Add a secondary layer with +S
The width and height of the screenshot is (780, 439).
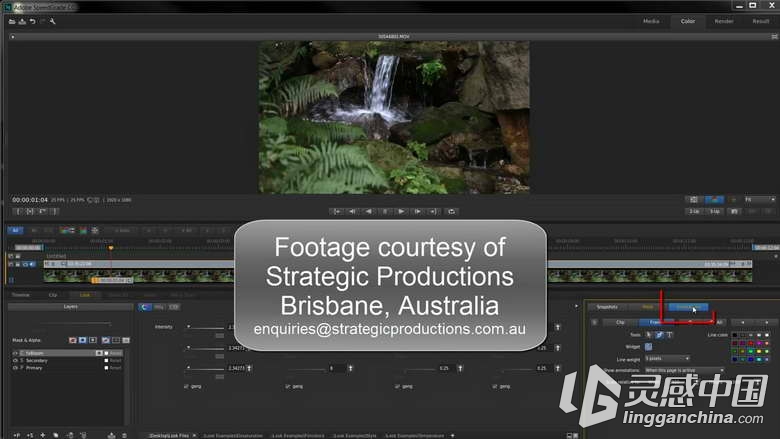pos(30,435)
